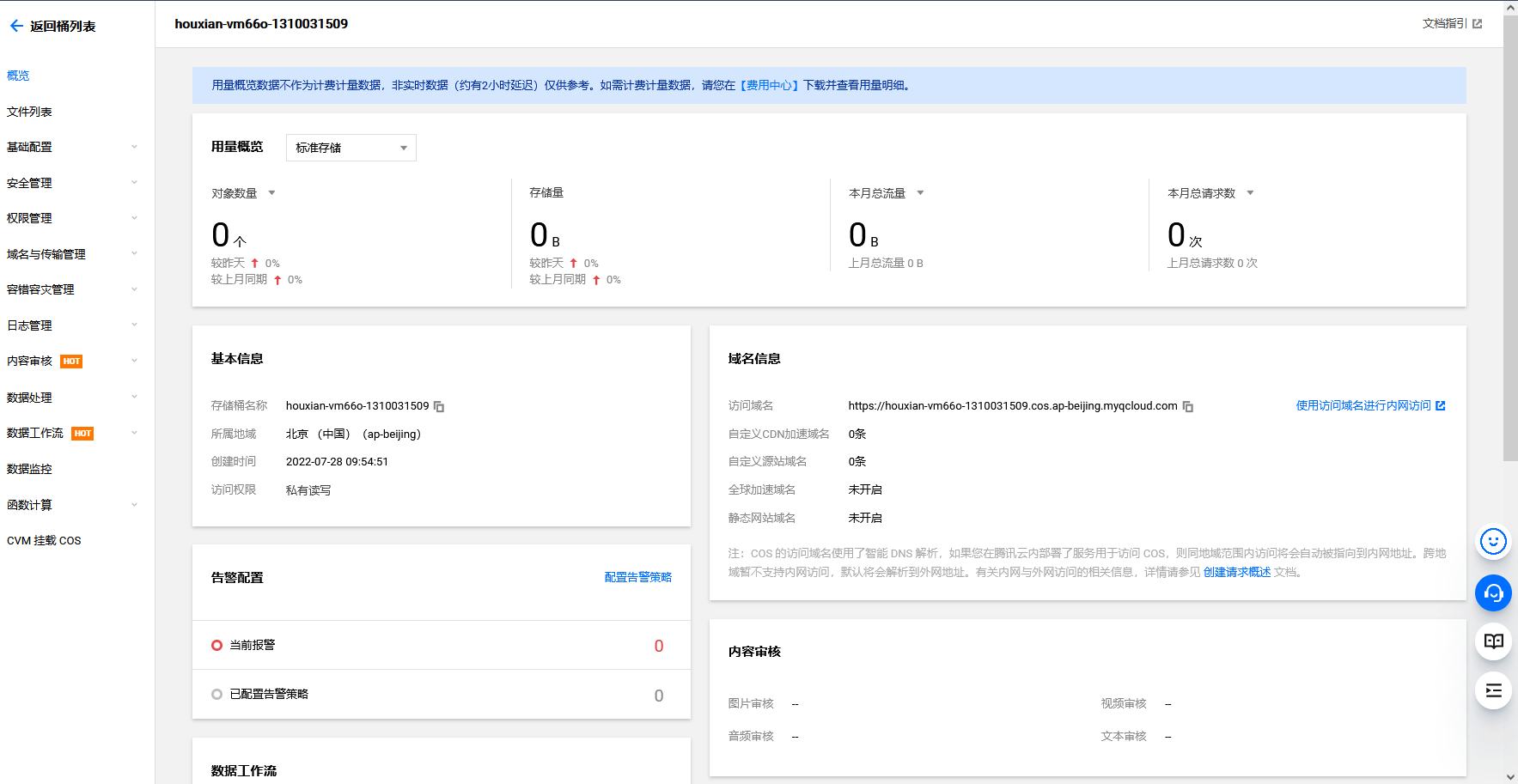Open 数据监控 in the sidebar
This screenshot has width=1518, height=784.
29,469
